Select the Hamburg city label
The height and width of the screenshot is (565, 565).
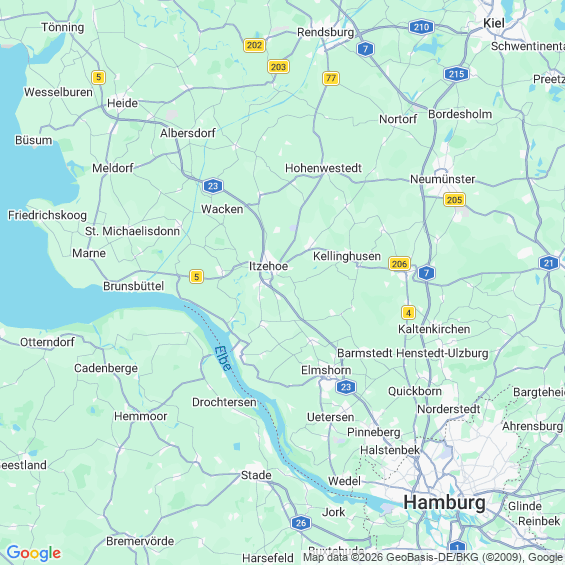pos(444,502)
